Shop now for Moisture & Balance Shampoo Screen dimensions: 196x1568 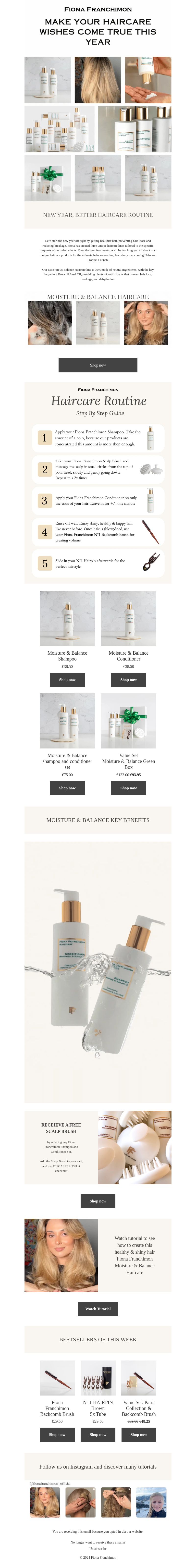(x=67, y=680)
